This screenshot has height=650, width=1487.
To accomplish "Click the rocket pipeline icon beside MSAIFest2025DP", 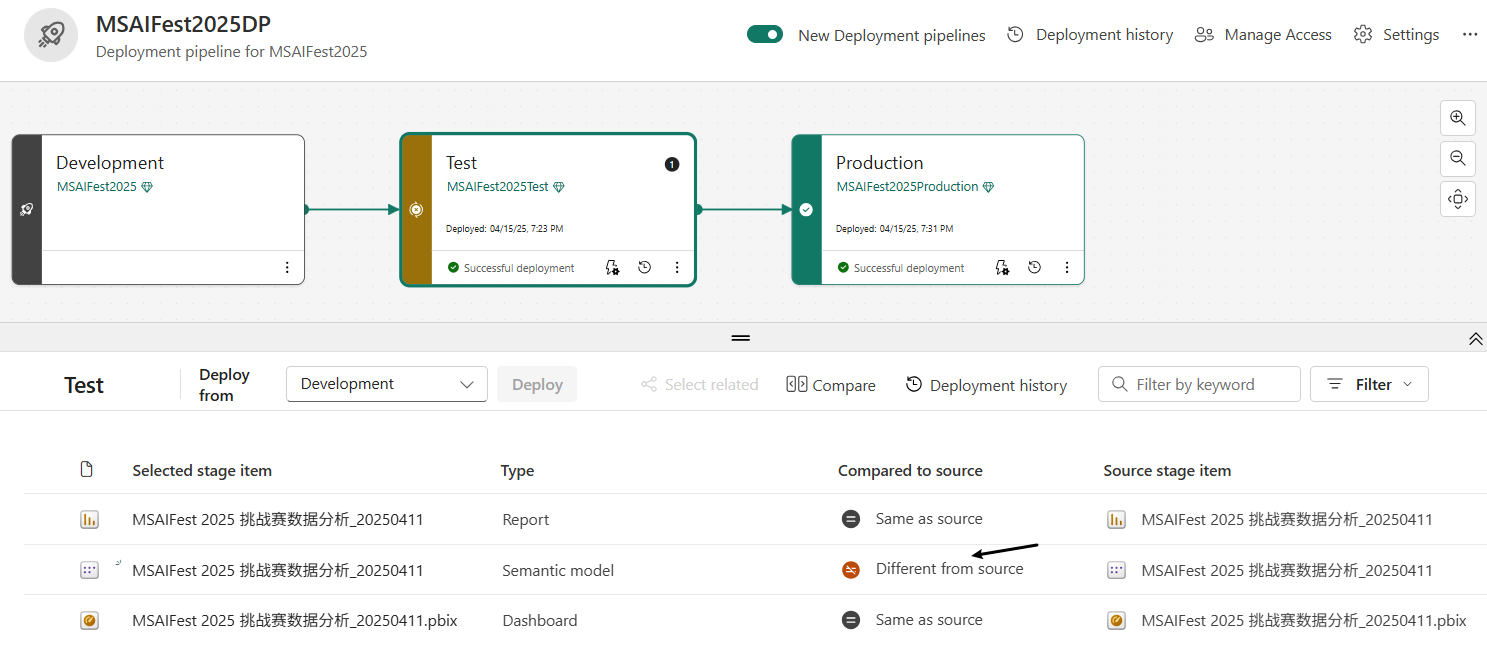I will point(51,35).
